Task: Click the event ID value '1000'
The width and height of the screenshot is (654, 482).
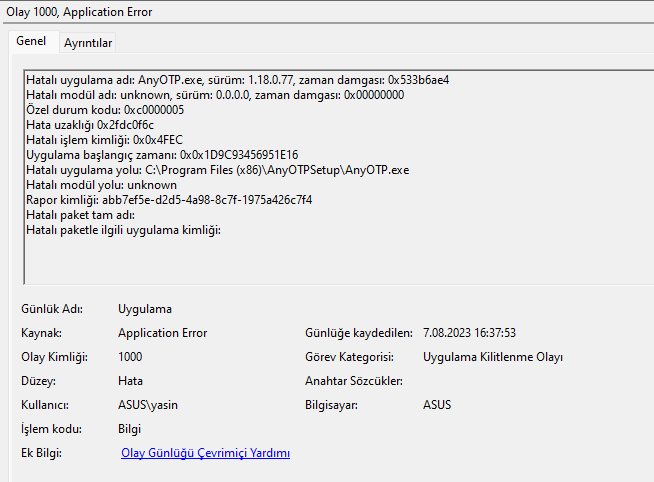Action: click(x=130, y=357)
